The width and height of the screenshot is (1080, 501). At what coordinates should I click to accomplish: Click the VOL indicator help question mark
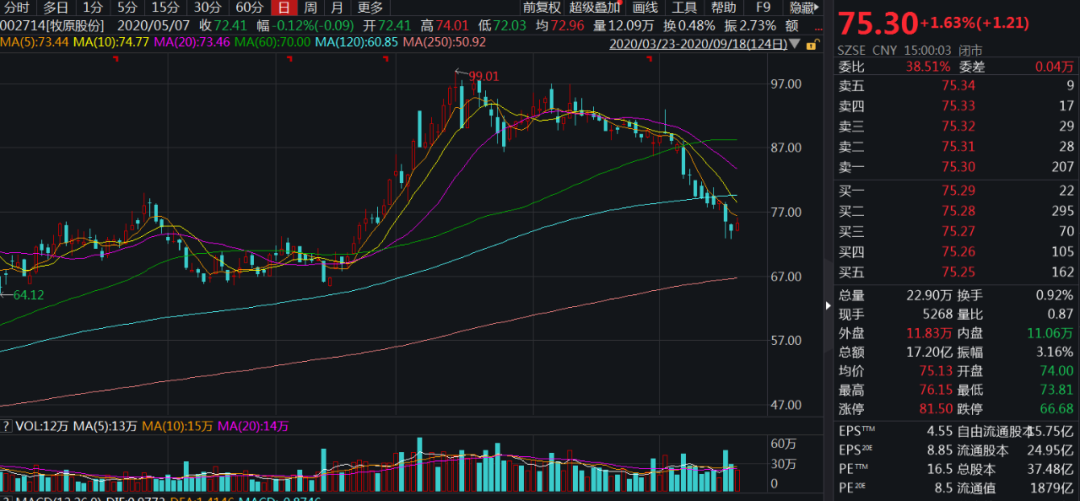tap(5, 426)
